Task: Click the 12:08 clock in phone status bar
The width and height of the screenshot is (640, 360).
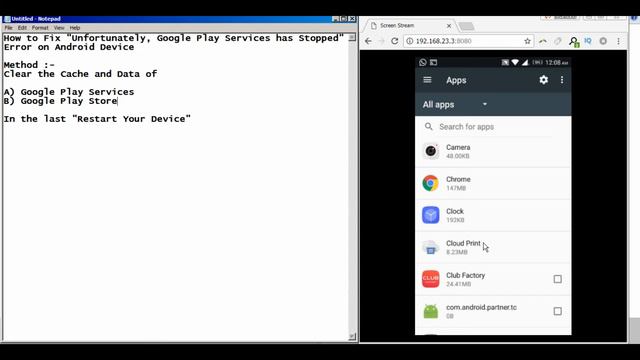Action: (x=557, y=62)
